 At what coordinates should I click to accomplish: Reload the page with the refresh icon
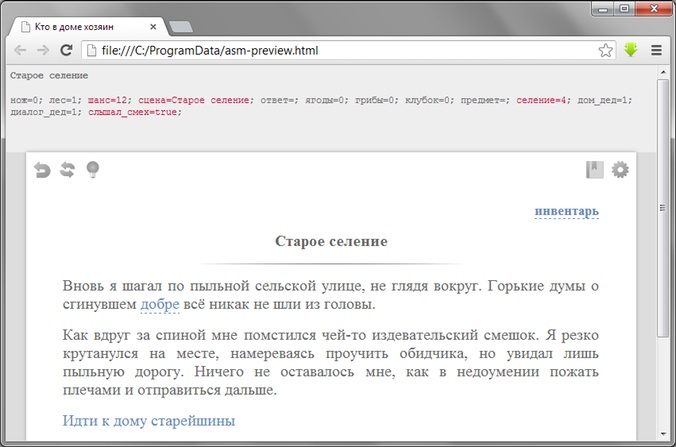coord(66,50)
